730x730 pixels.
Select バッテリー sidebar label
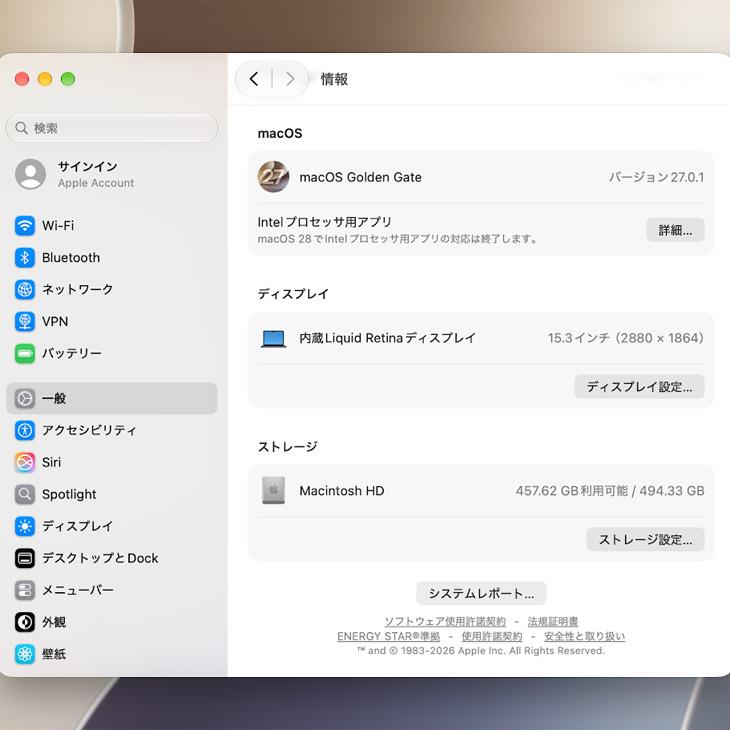[72, 353]
